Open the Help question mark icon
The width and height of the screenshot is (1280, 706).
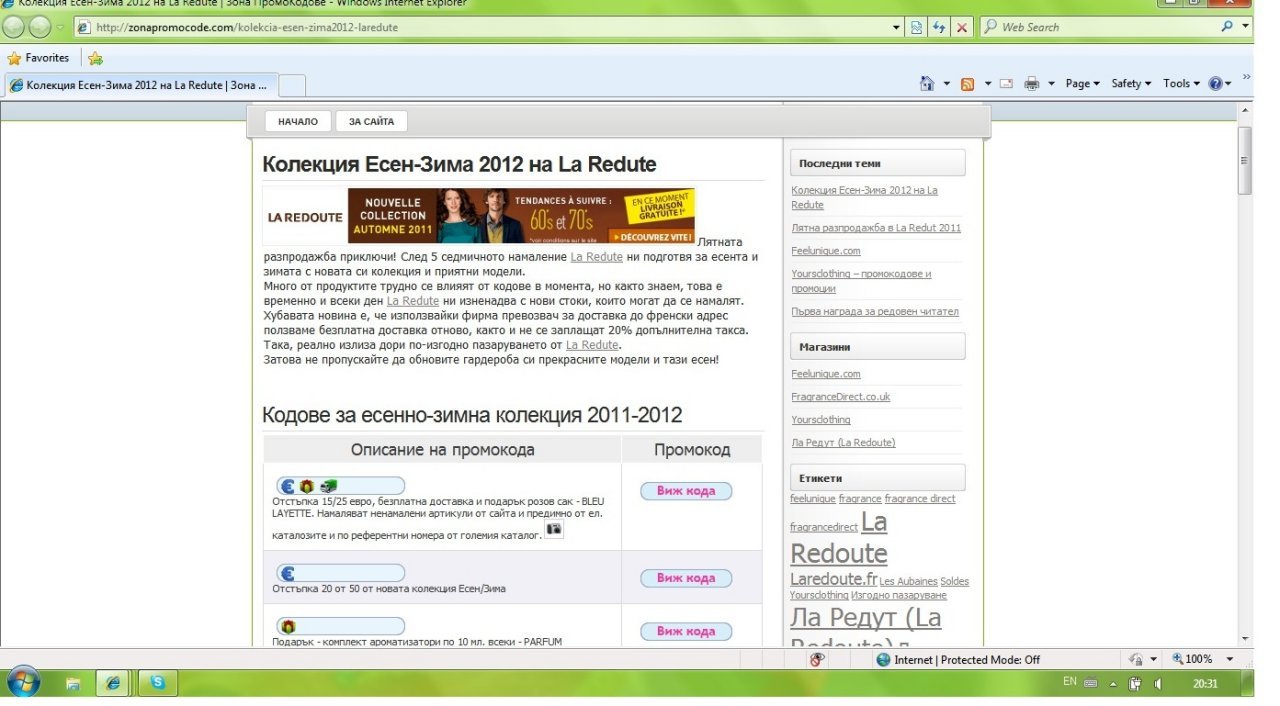click(x=1215, y=84)
